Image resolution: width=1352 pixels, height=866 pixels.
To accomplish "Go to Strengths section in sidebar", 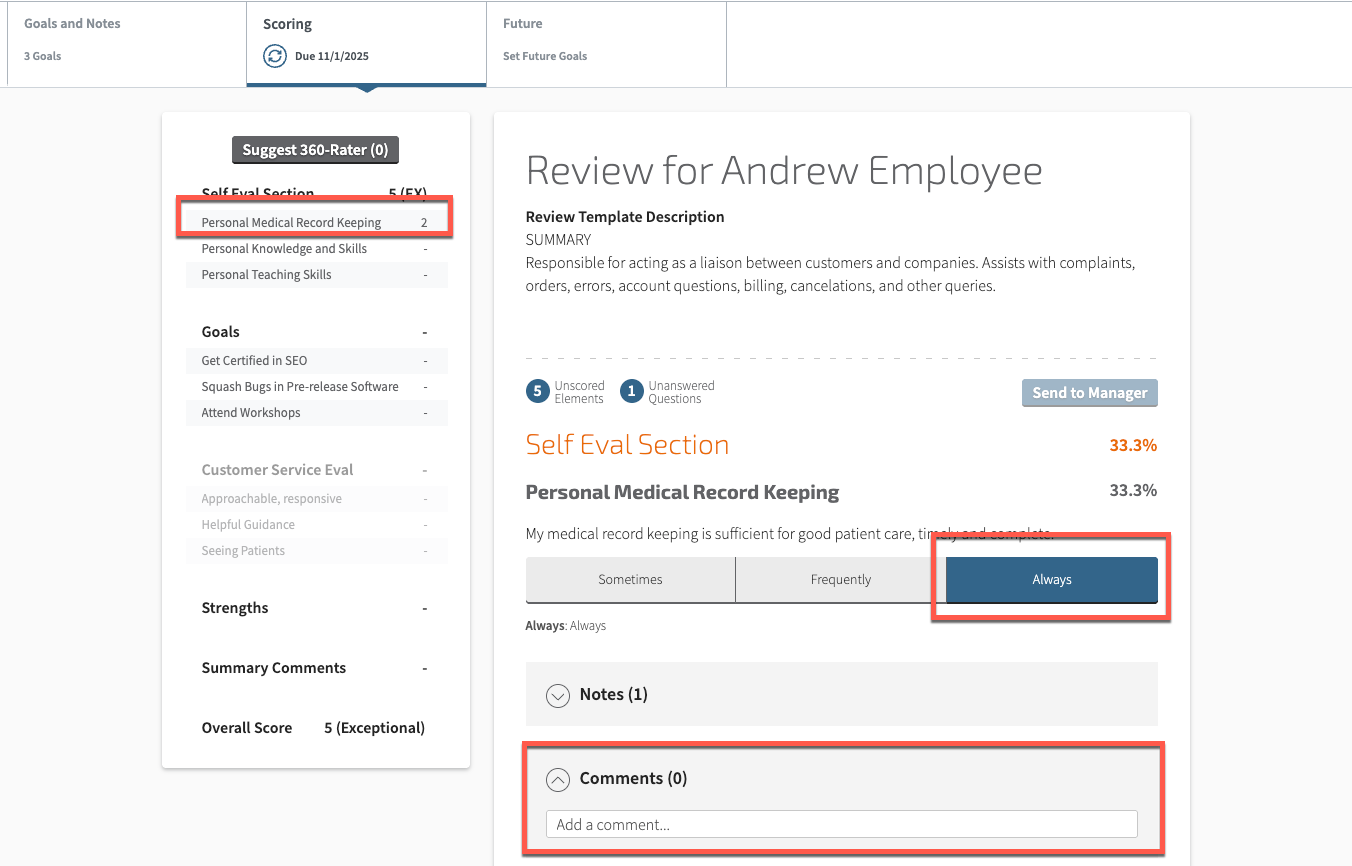I will (235, 608).
